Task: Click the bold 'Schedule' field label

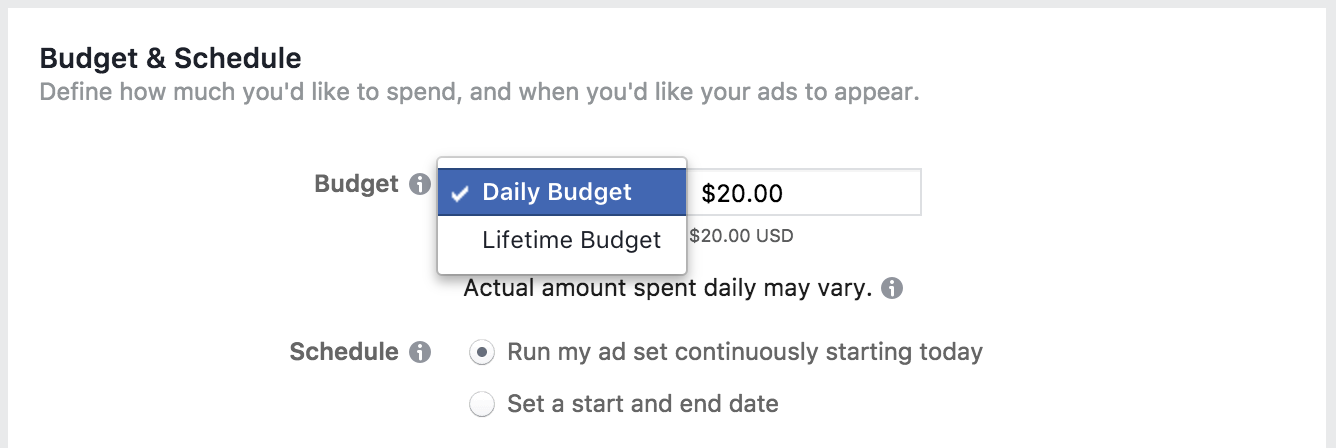Action: [344, 352]
